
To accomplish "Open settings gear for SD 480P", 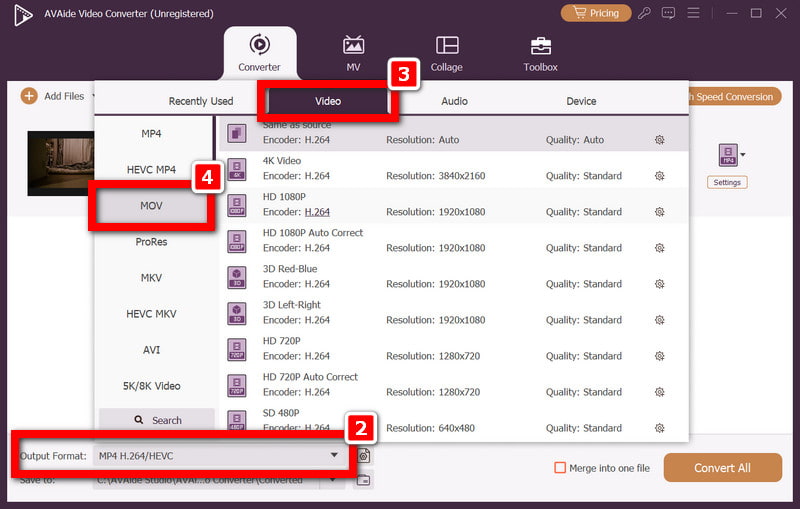I will [x=660, y=428].
